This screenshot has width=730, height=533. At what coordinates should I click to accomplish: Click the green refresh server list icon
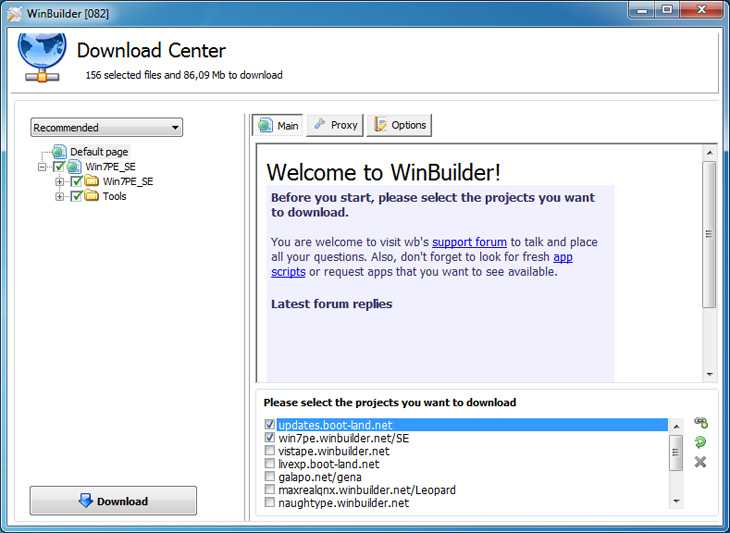click(x=700, y=442)
